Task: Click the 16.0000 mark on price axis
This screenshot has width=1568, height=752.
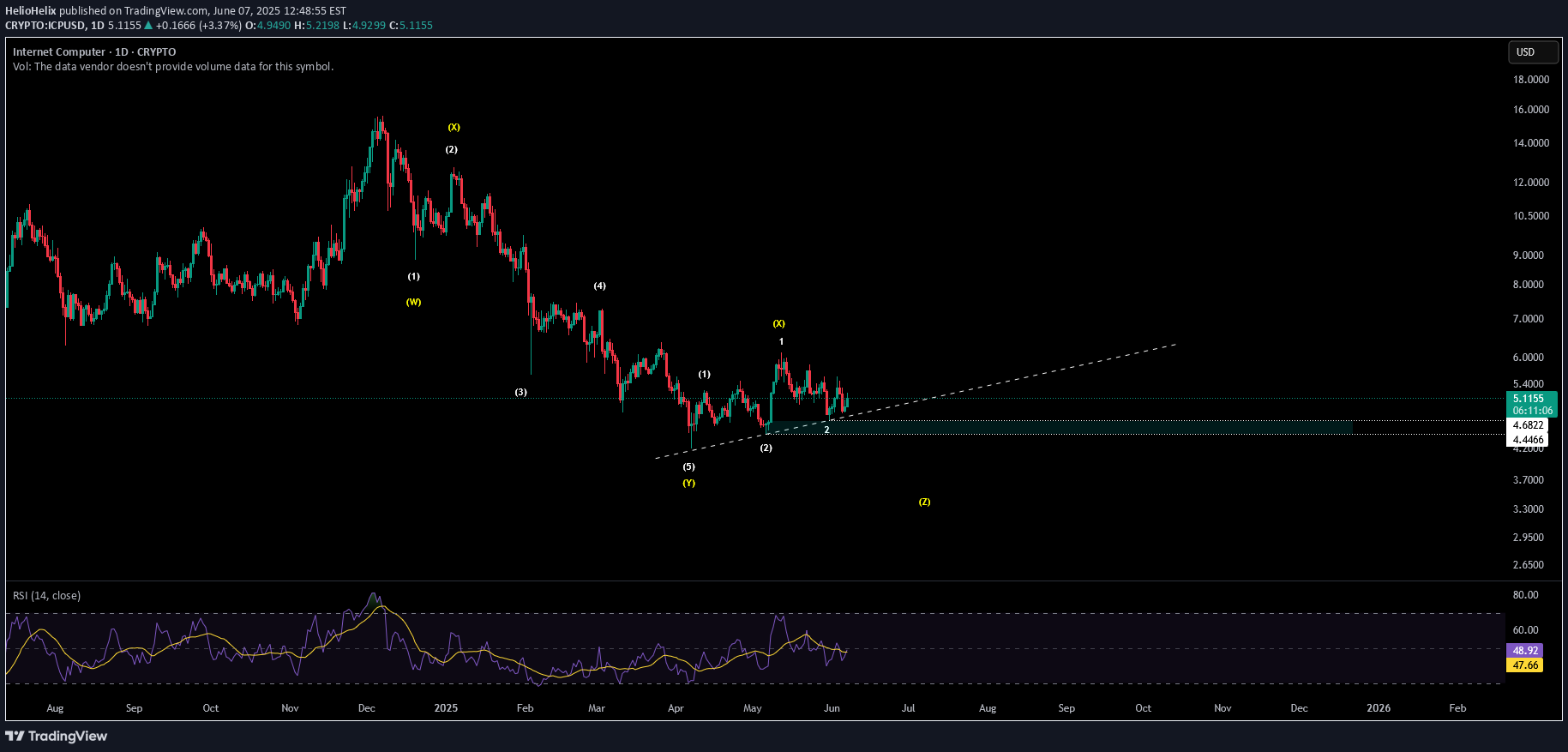Action: click(1530, 110)
